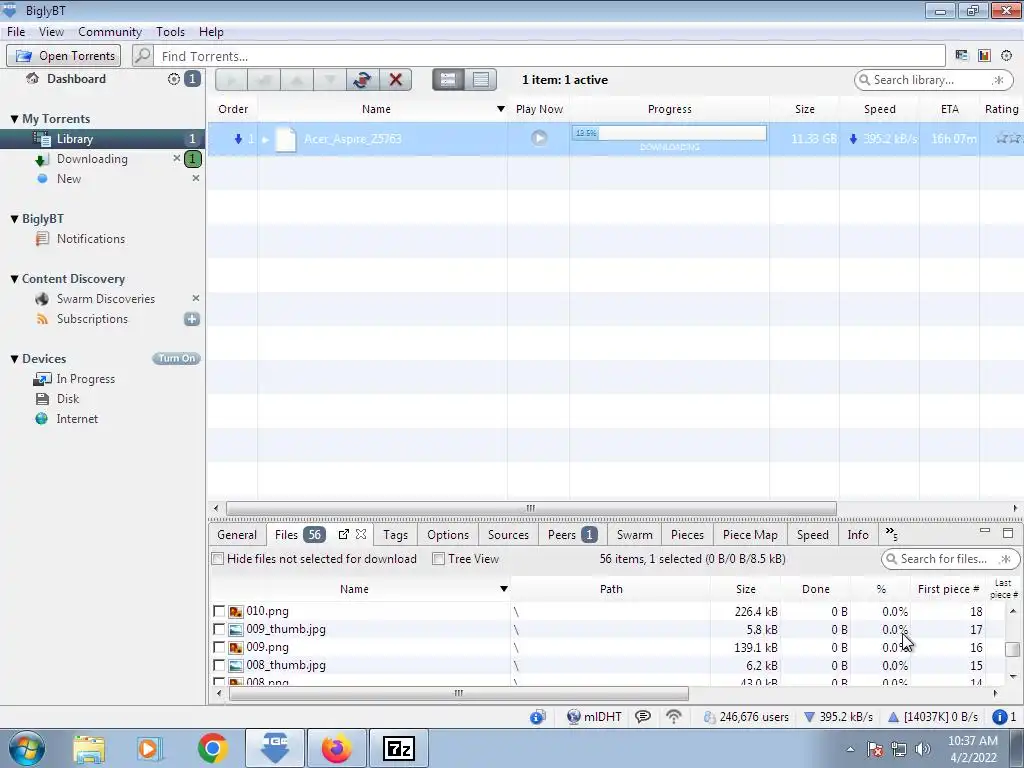Click the Play Now button for Acer_Aspire_Z5763

tap(539, 138)
